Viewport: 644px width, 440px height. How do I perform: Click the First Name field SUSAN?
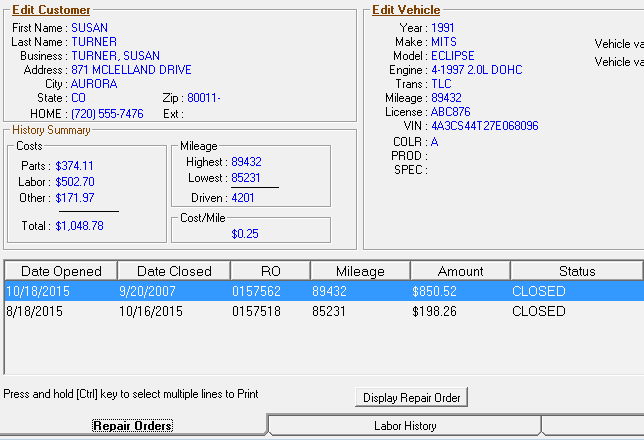90,28
